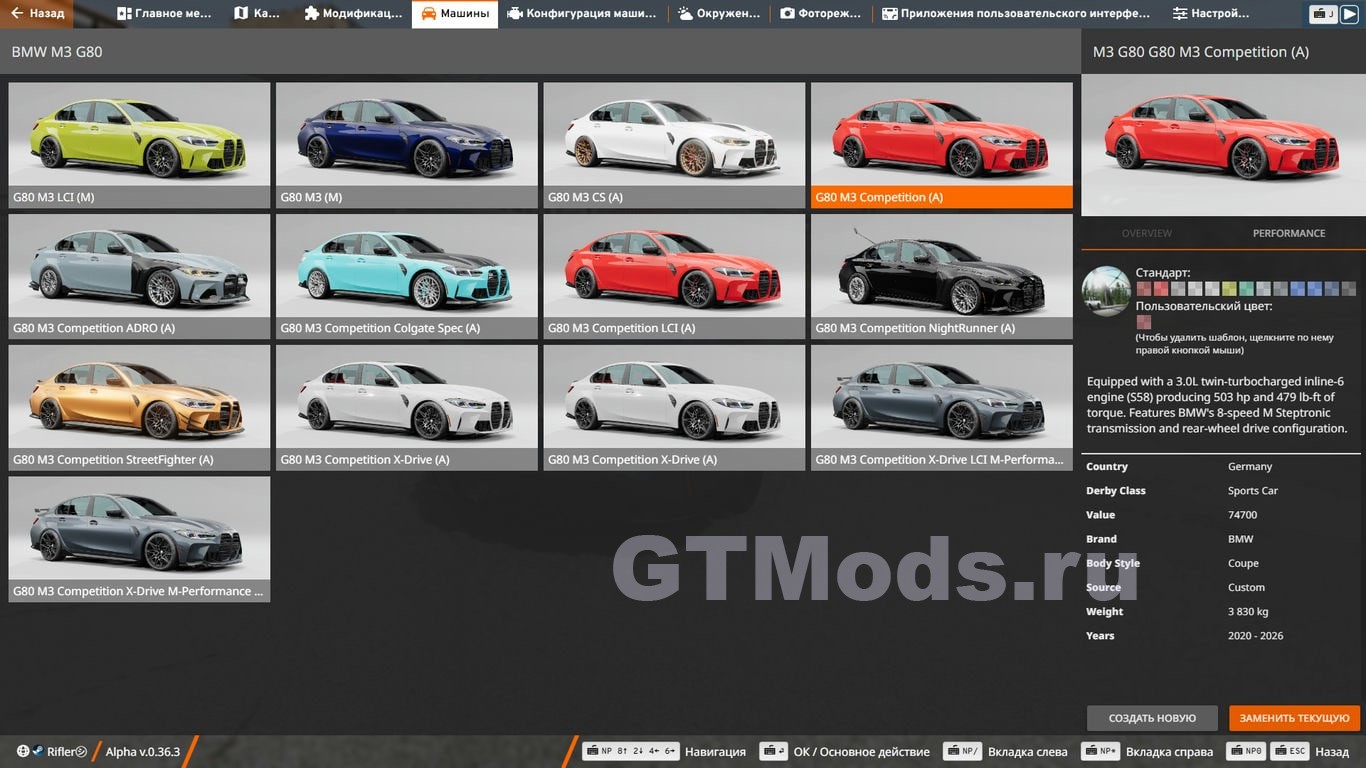The image size is (1366, 768).
Task: Click the orange ЗАМЕНИТЬ ТЕКУЩУЮ button
Action: coord(1294,718)
